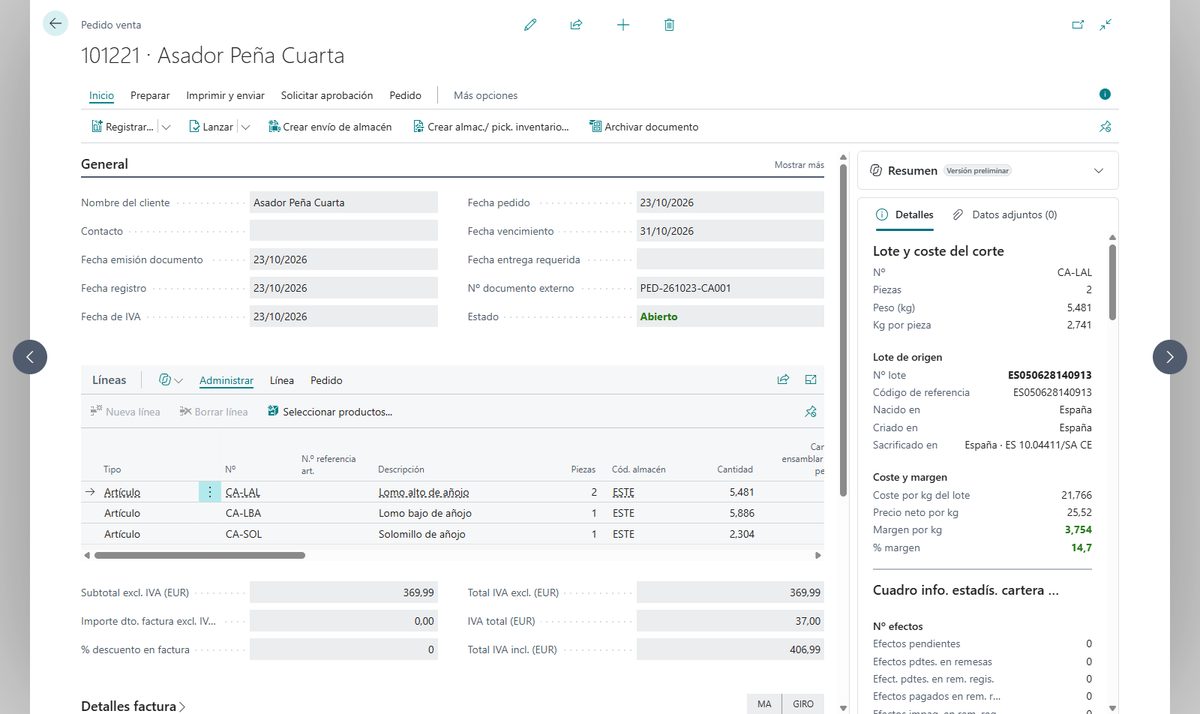Open the Copilot dropdown chevron in Líneas

tap(178, 381)
